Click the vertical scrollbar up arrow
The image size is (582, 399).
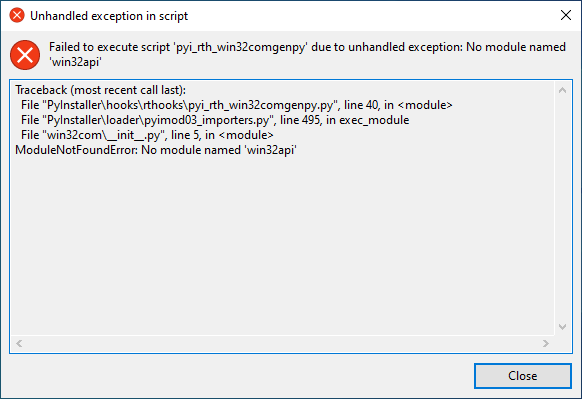point(562,90)
